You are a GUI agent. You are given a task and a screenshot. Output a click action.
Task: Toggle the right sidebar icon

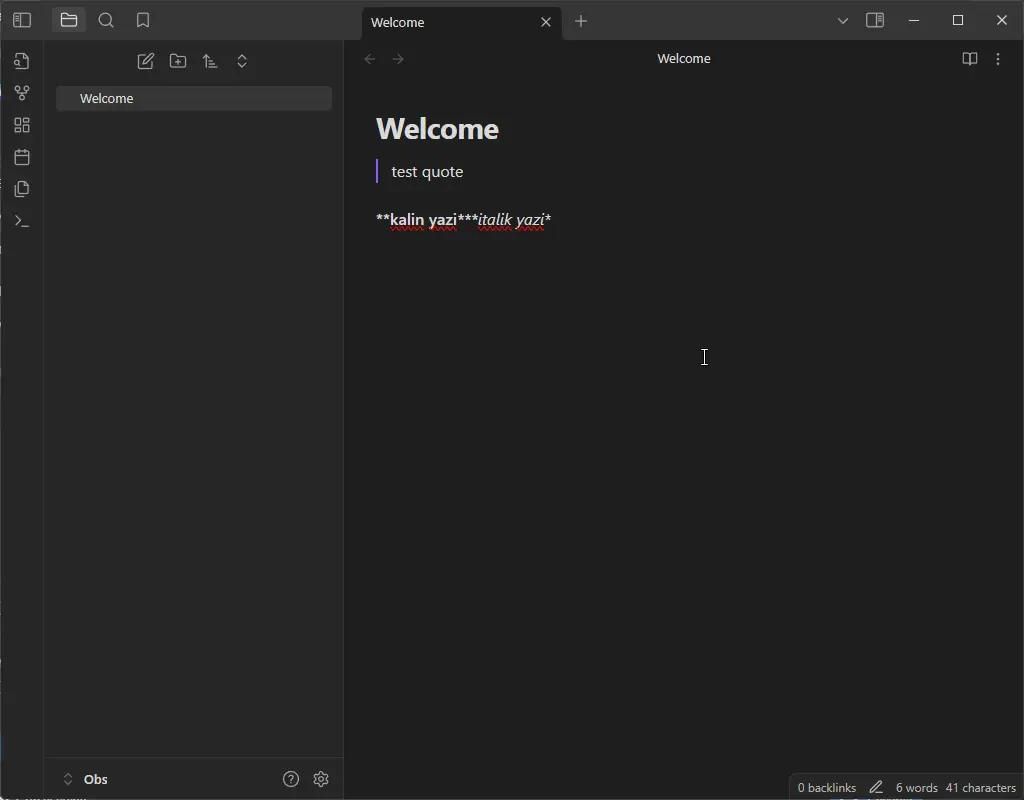(x=875, y=21)
